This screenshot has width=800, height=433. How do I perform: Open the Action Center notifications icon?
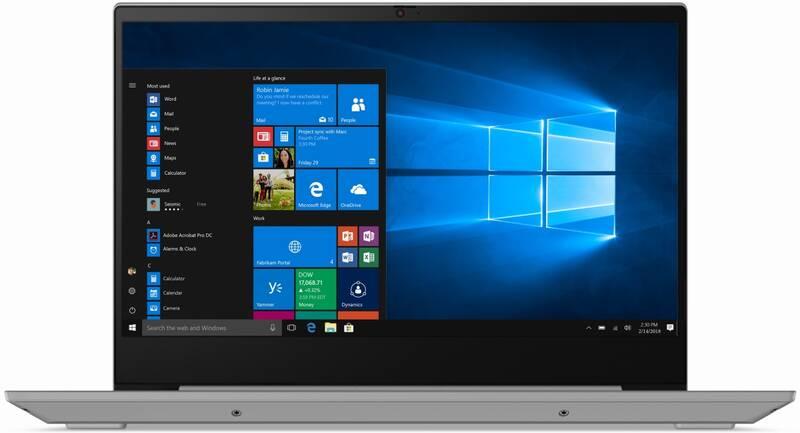[x=670, y=327]
